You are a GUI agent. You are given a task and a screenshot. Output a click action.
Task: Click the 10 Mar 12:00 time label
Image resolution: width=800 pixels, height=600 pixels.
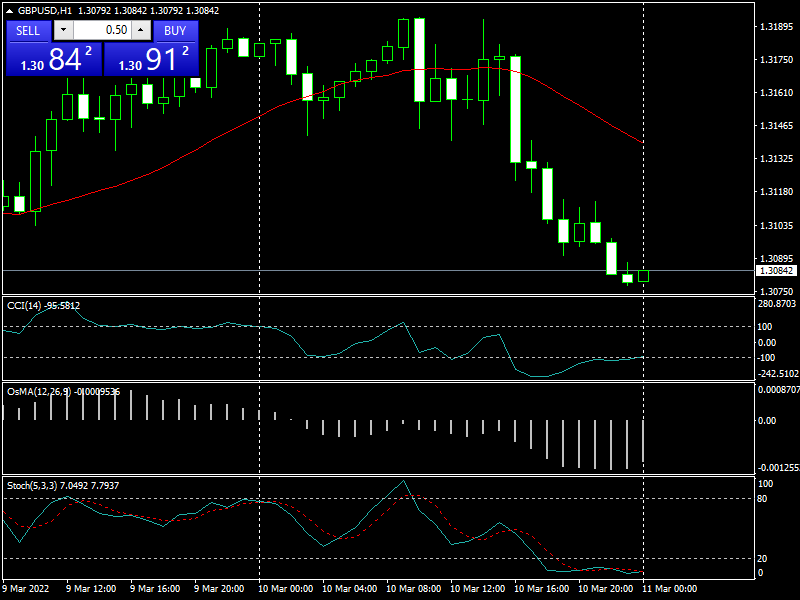(x=478, y=588)
